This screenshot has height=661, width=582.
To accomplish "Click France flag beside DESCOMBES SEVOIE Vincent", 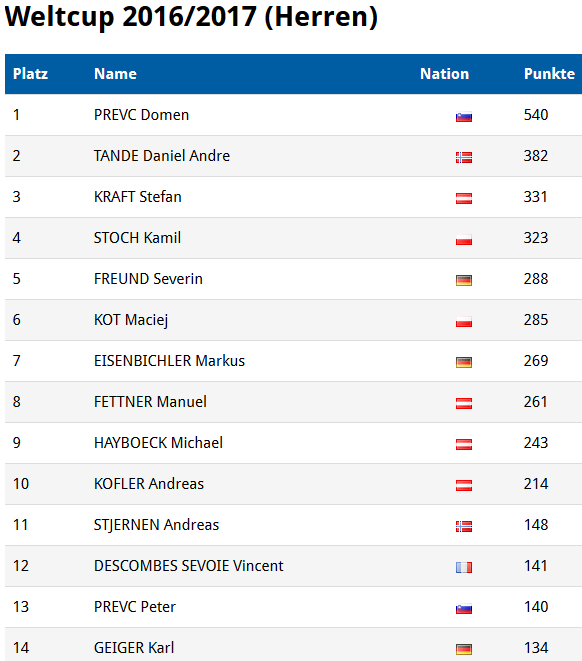I will click(464, 567).
